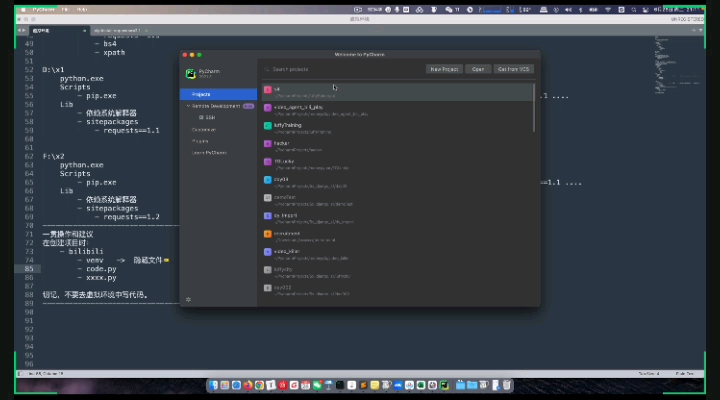Open the luffyTraining project
Viewport: 720px width, 400px height.
pos(397,128)
